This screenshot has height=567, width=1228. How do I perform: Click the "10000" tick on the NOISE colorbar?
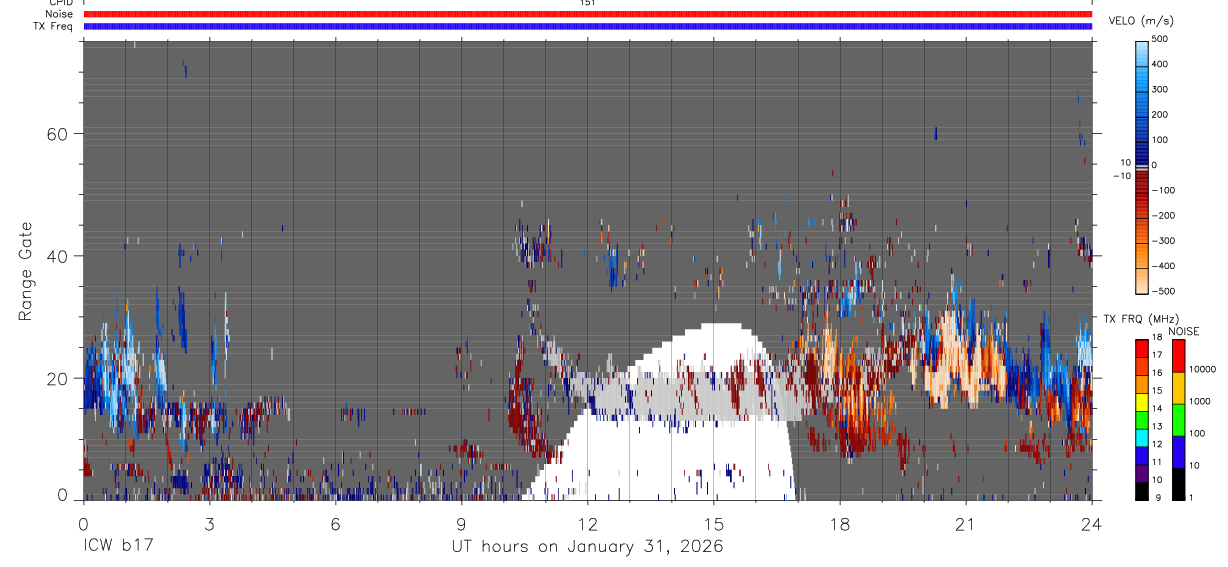point(1205,369)
